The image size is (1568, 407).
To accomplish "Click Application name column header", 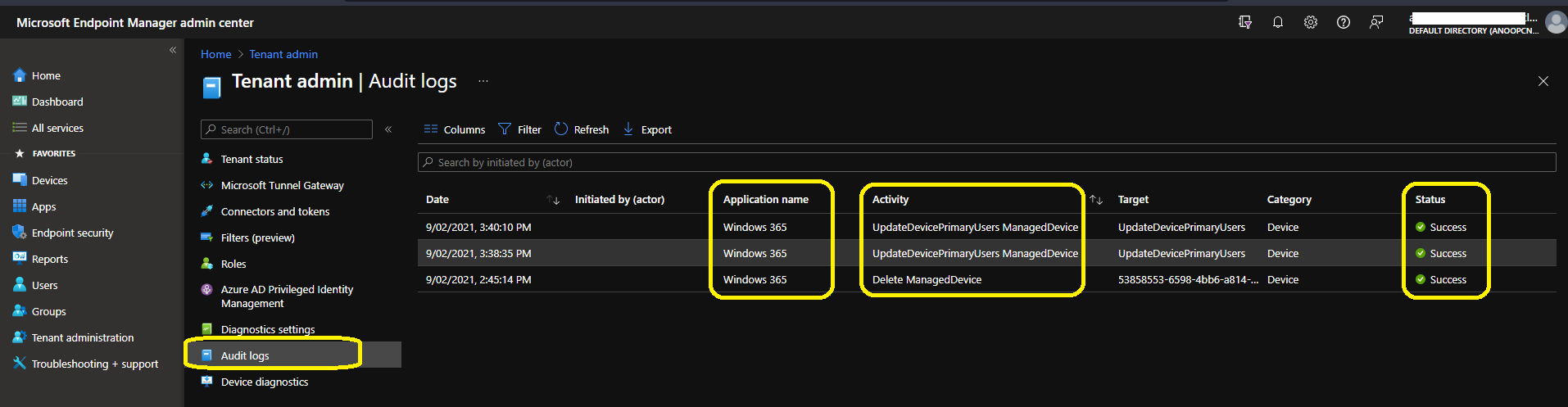I will pyautogui.click(x=766, y=199).
